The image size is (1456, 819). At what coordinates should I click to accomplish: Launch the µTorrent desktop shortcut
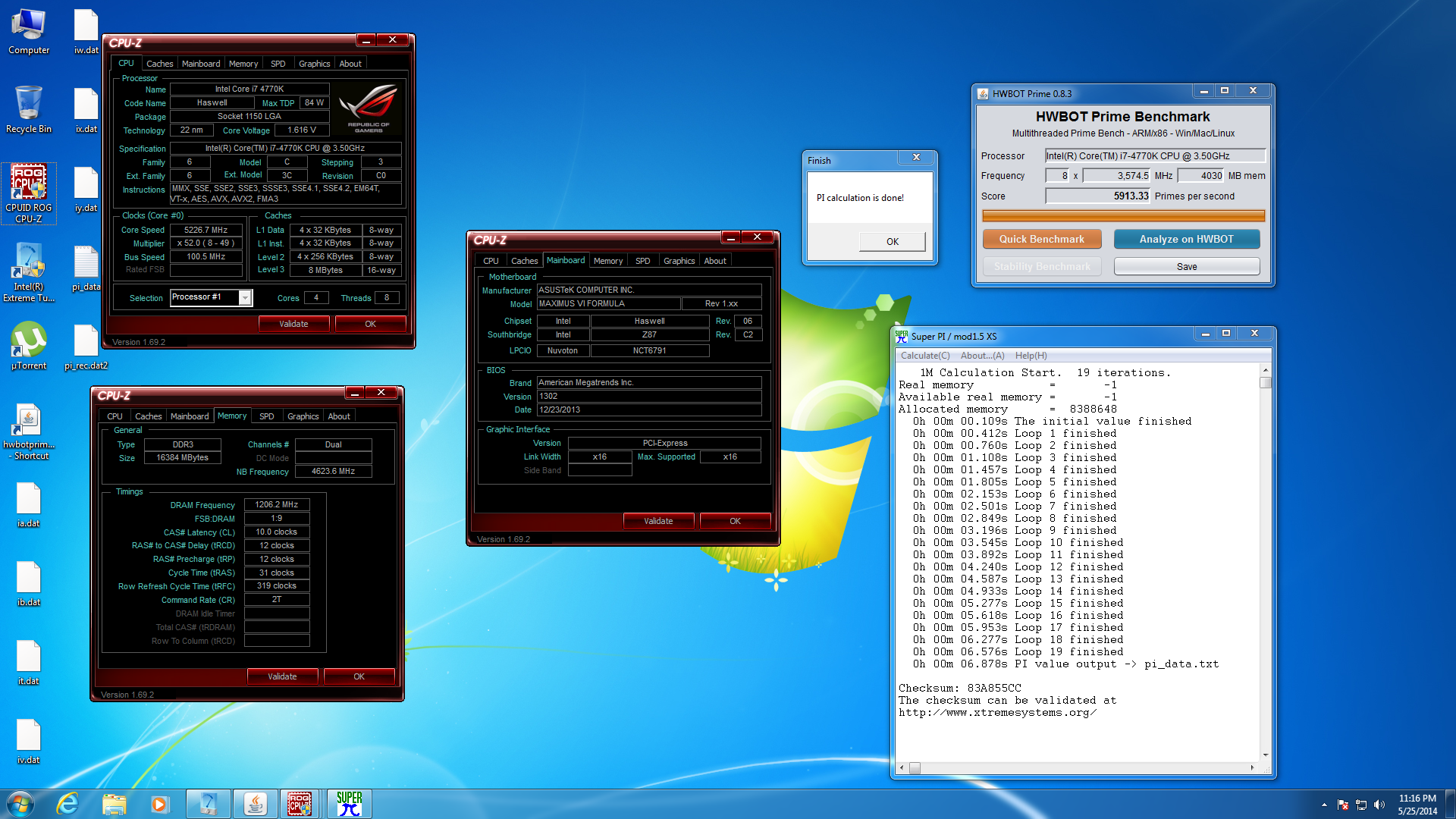pos(28,346)
